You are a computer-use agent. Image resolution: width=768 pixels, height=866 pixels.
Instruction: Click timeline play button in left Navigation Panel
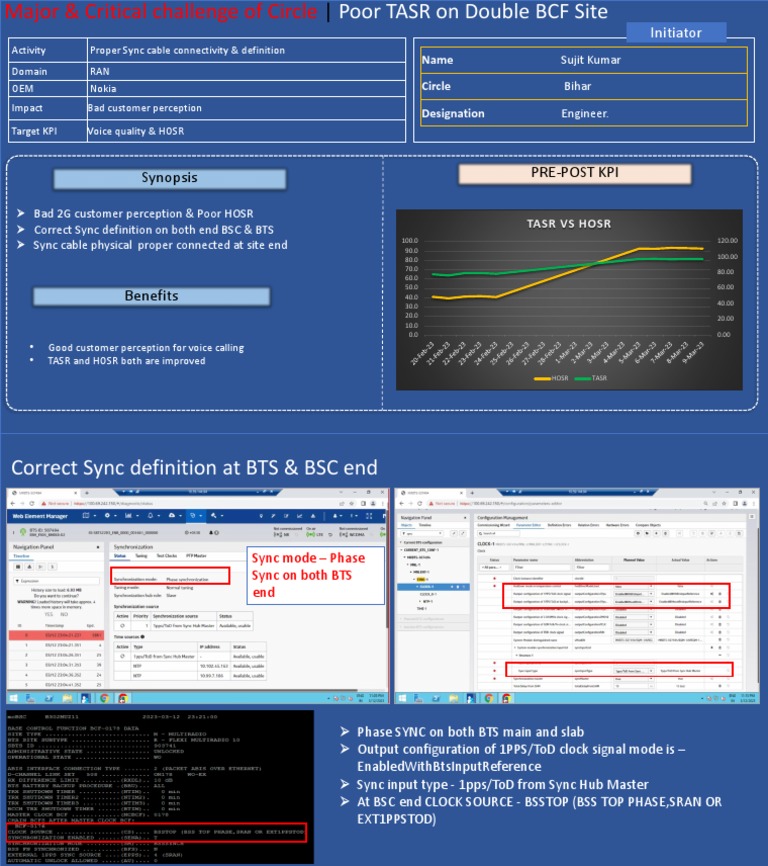[x=40, y=567]
